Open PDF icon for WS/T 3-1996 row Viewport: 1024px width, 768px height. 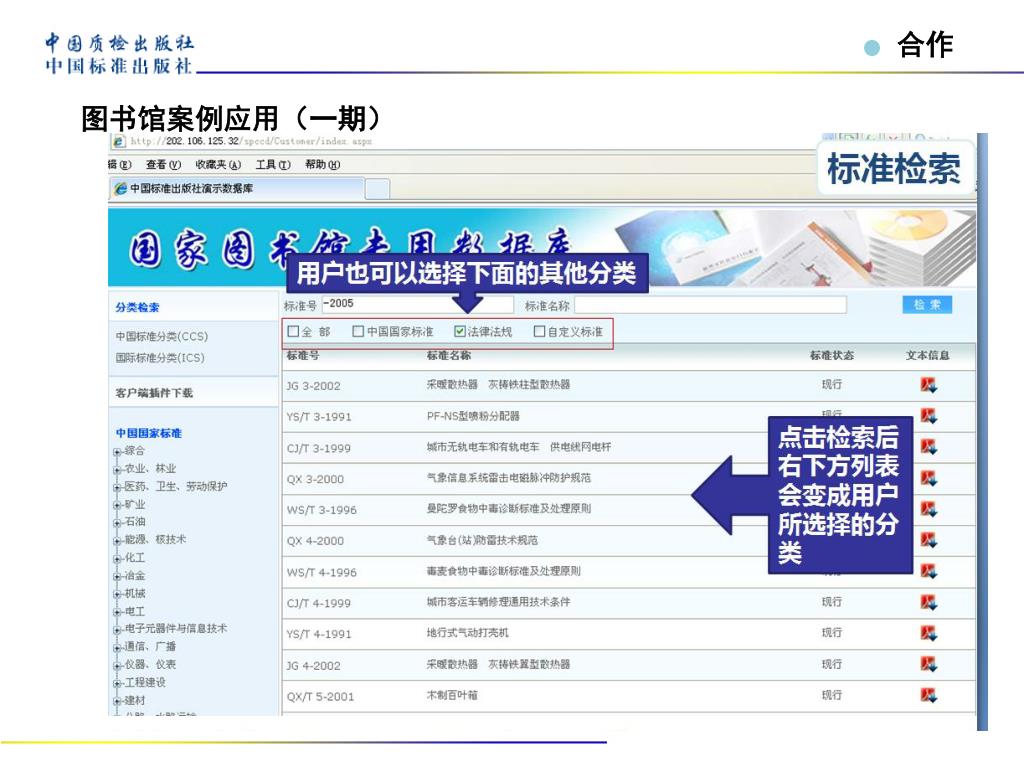[928, 509]
